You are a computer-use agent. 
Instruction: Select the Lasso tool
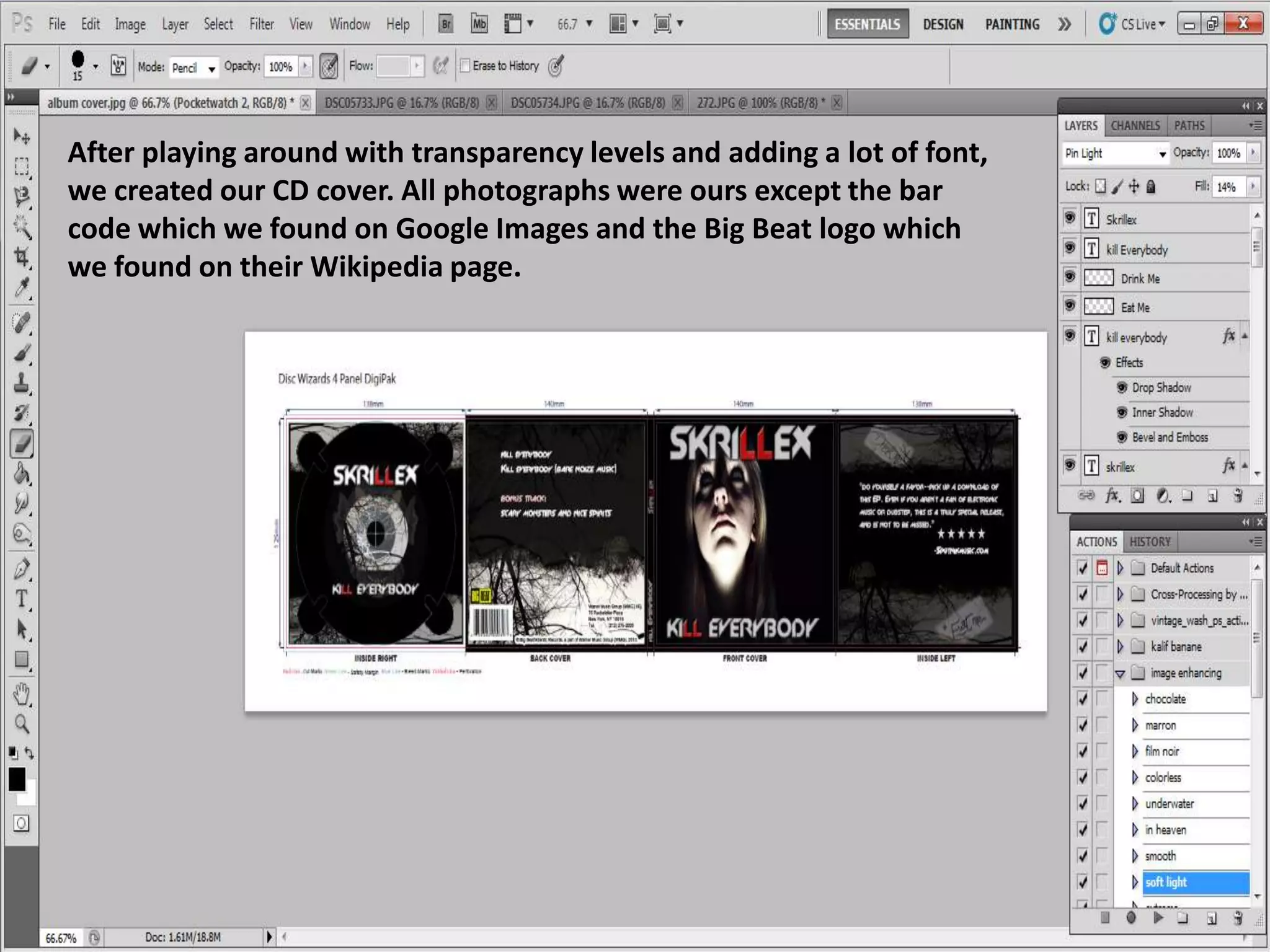22,196
